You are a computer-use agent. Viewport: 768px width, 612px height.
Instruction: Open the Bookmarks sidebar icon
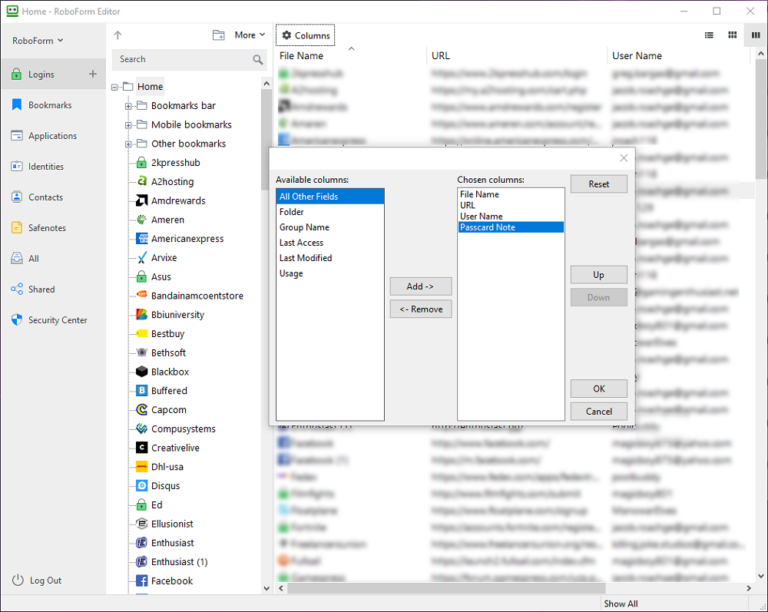pos(17,105)
